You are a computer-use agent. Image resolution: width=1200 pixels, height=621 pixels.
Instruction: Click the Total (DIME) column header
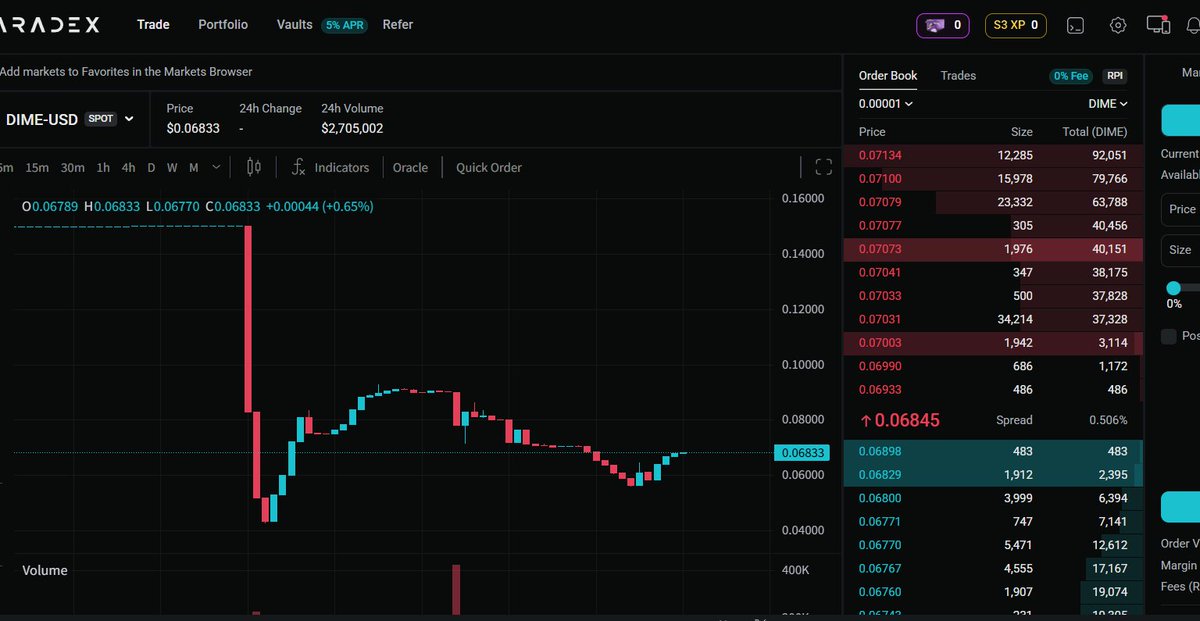(x=1095, y=132)
